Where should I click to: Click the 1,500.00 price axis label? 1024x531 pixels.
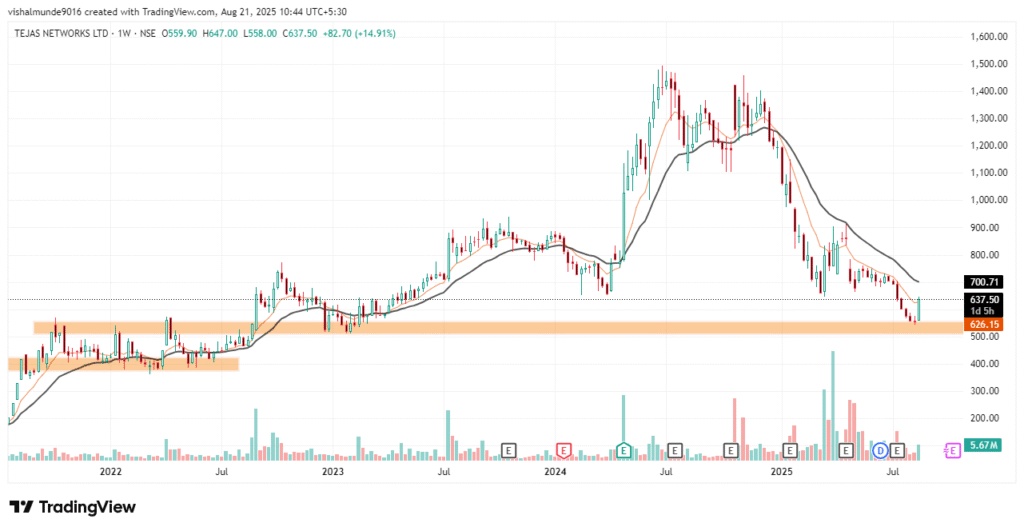(x=988, y=64)
